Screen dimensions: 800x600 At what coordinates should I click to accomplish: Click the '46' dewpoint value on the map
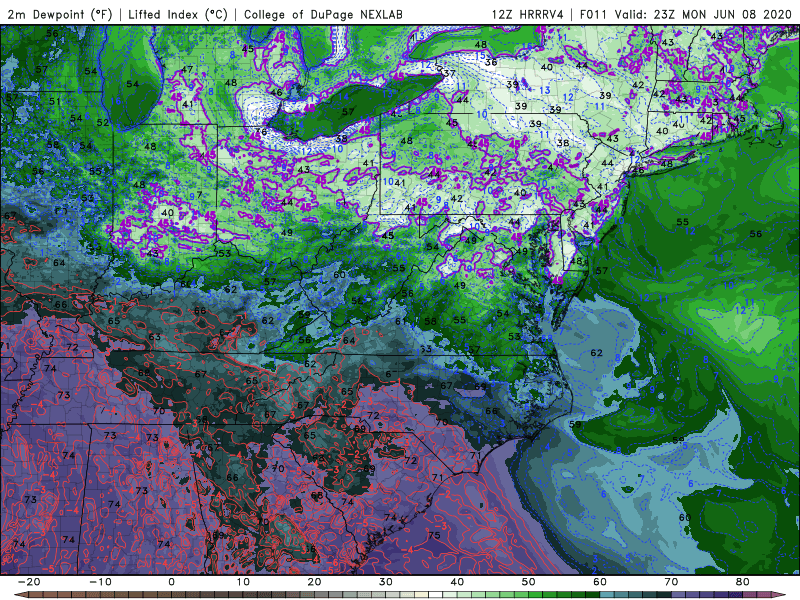click(276, 92)
